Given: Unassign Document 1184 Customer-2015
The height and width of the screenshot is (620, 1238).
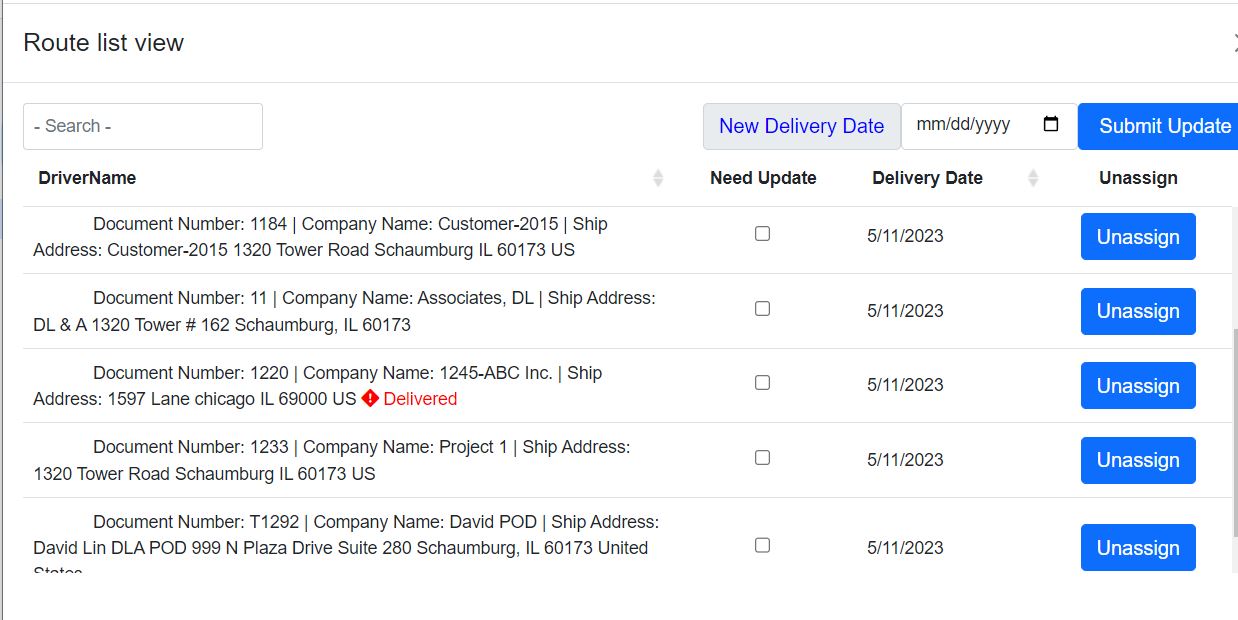Looking at the screenshot, I should (x=1138, y=237).
